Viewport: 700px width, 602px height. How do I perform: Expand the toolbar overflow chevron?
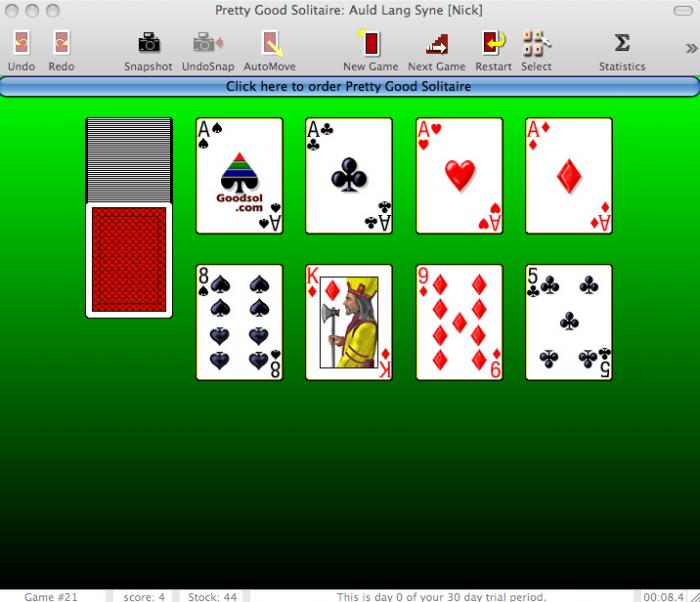coord(691,48)
